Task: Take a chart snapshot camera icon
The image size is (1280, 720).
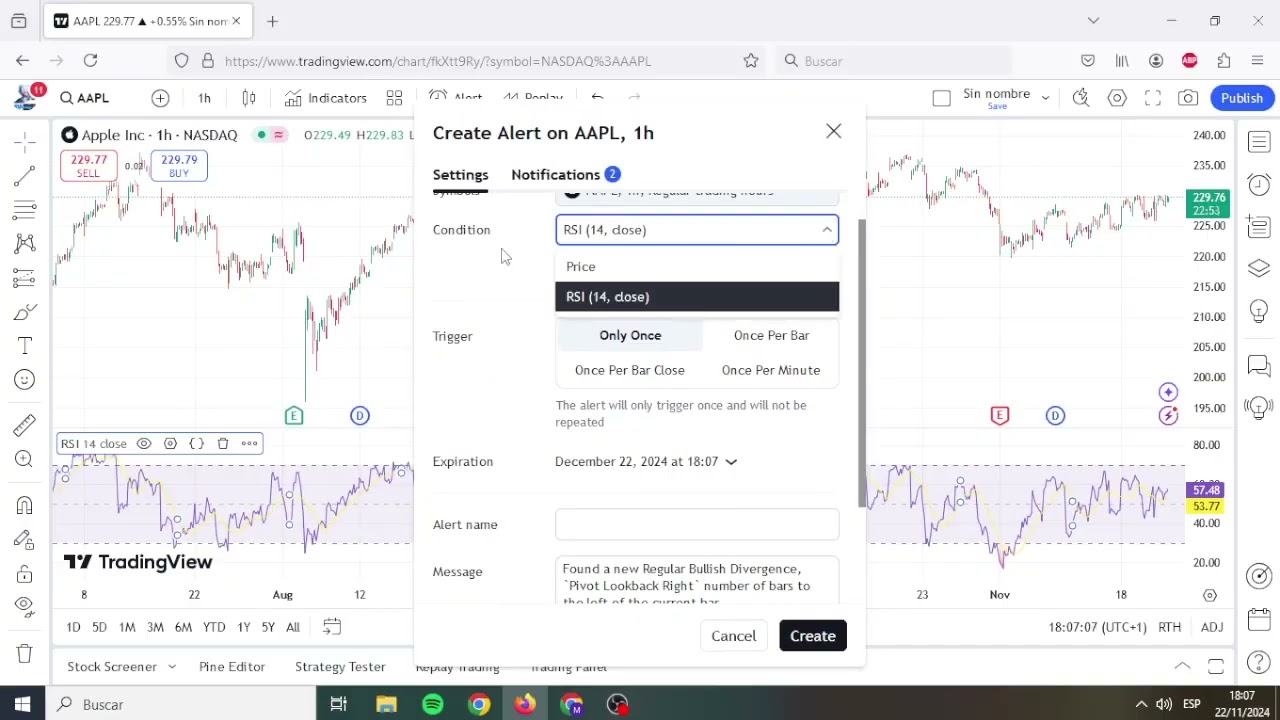Action: tap(1188, 98)
